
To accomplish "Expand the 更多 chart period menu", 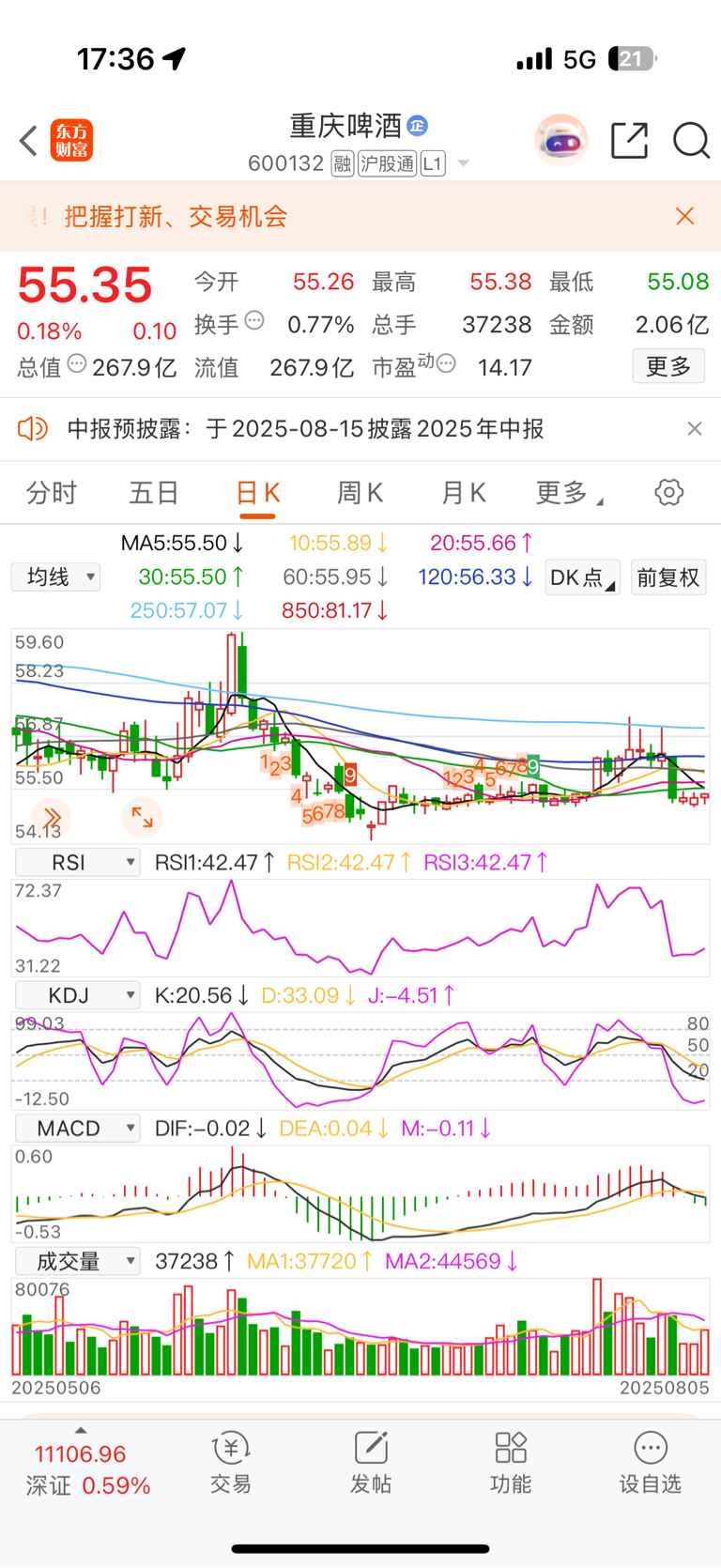I will click(x=569, y=492).
